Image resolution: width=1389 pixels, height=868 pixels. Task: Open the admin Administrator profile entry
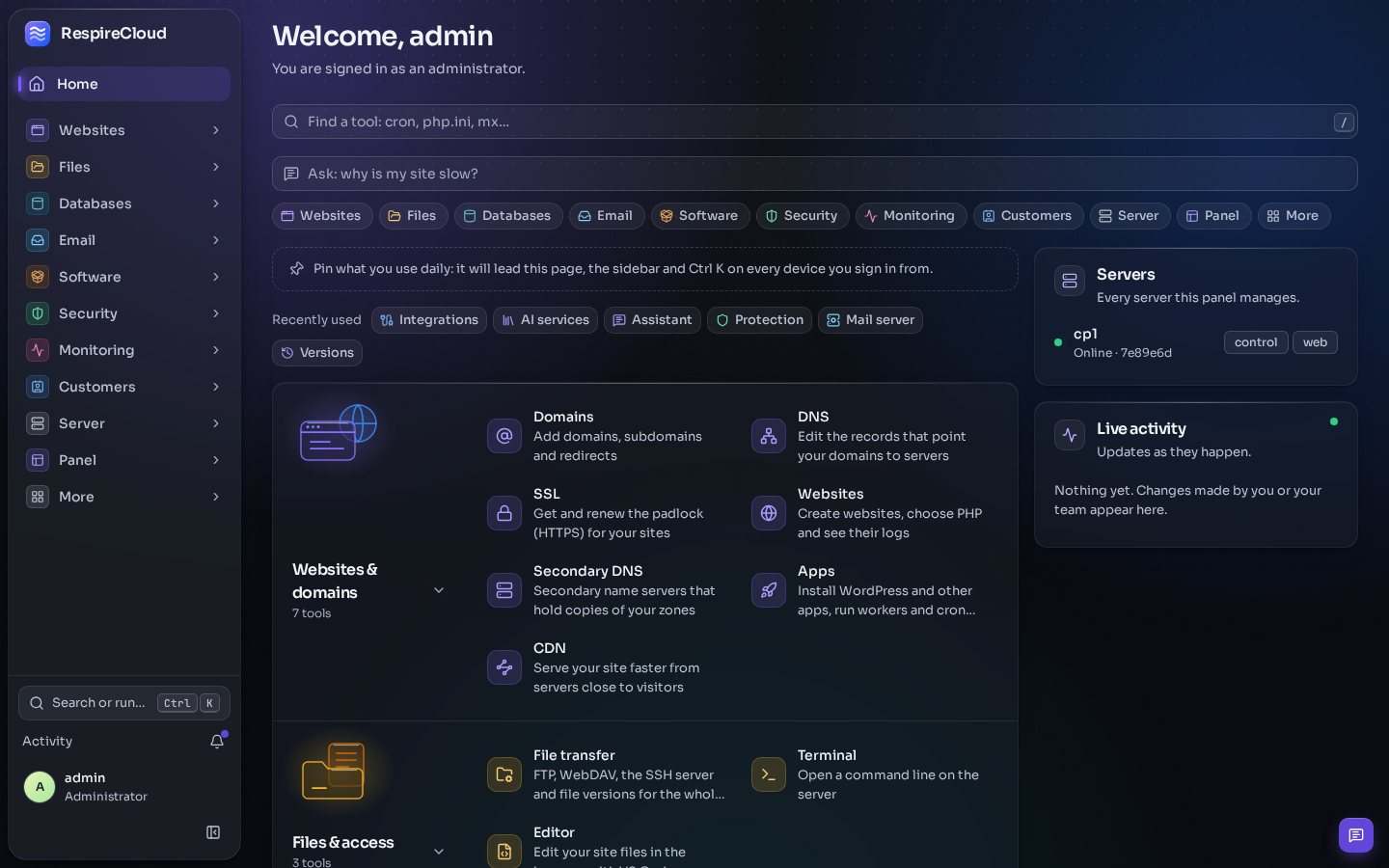click(x=124, y=787)
